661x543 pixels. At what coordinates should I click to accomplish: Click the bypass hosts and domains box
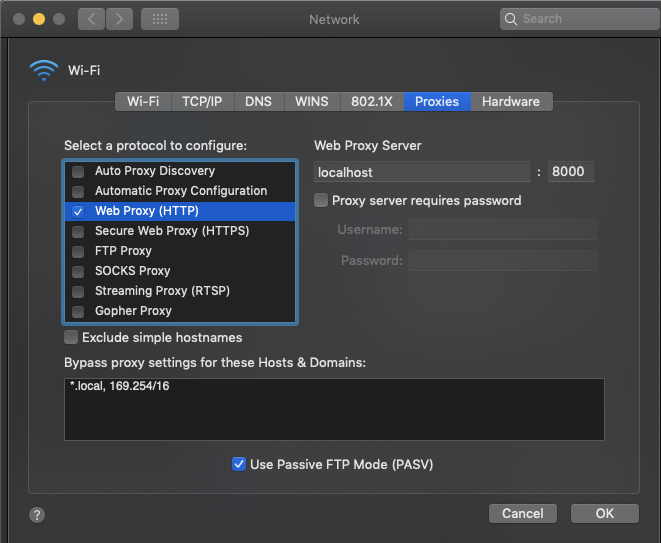tap(334, 409)
